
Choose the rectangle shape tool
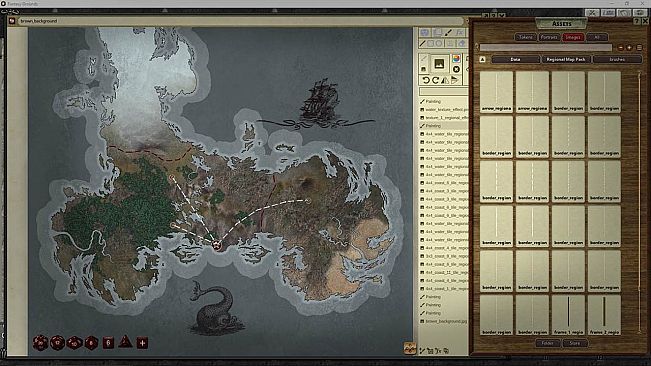point(431,44)
